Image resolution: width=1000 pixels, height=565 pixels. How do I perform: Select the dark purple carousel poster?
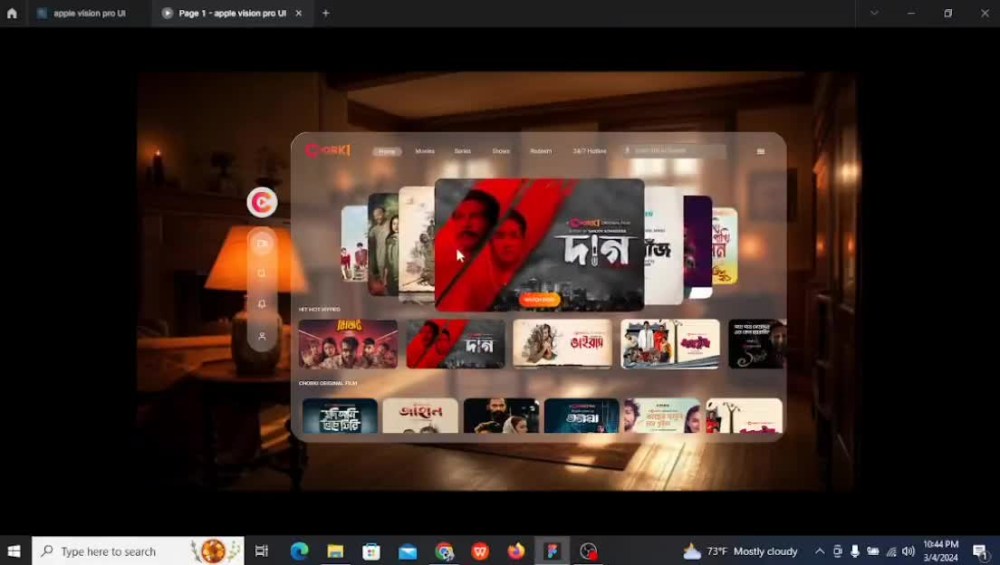(x=698, y=246)
